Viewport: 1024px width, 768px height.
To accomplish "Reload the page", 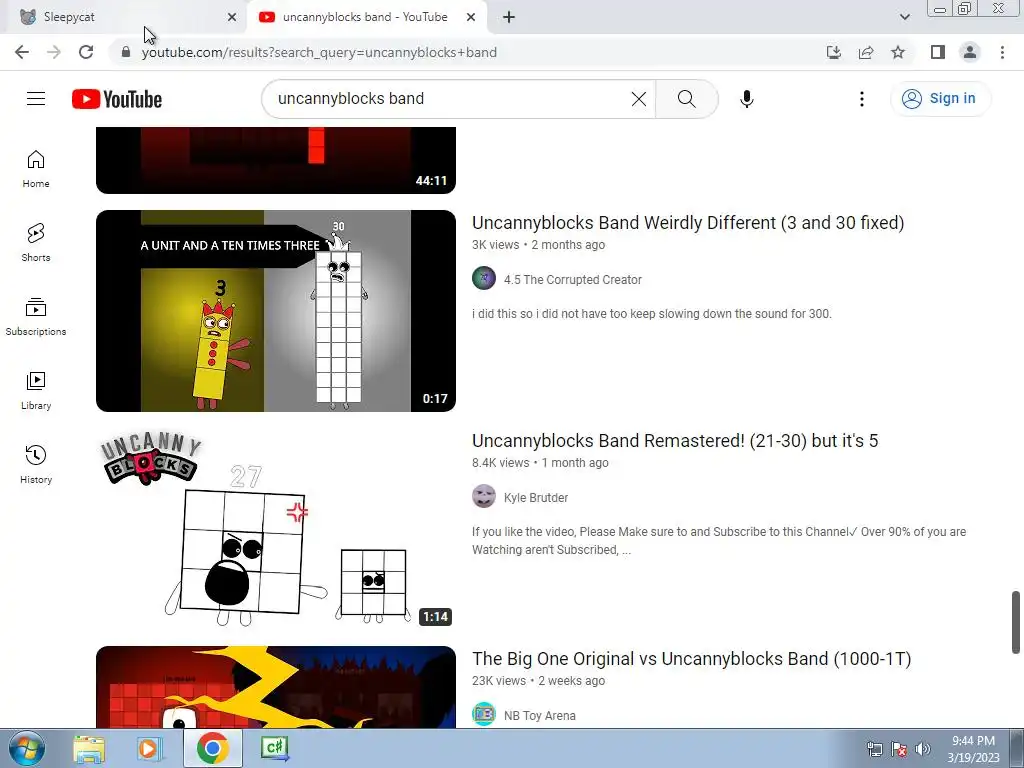I will click(x=86, y=52).
